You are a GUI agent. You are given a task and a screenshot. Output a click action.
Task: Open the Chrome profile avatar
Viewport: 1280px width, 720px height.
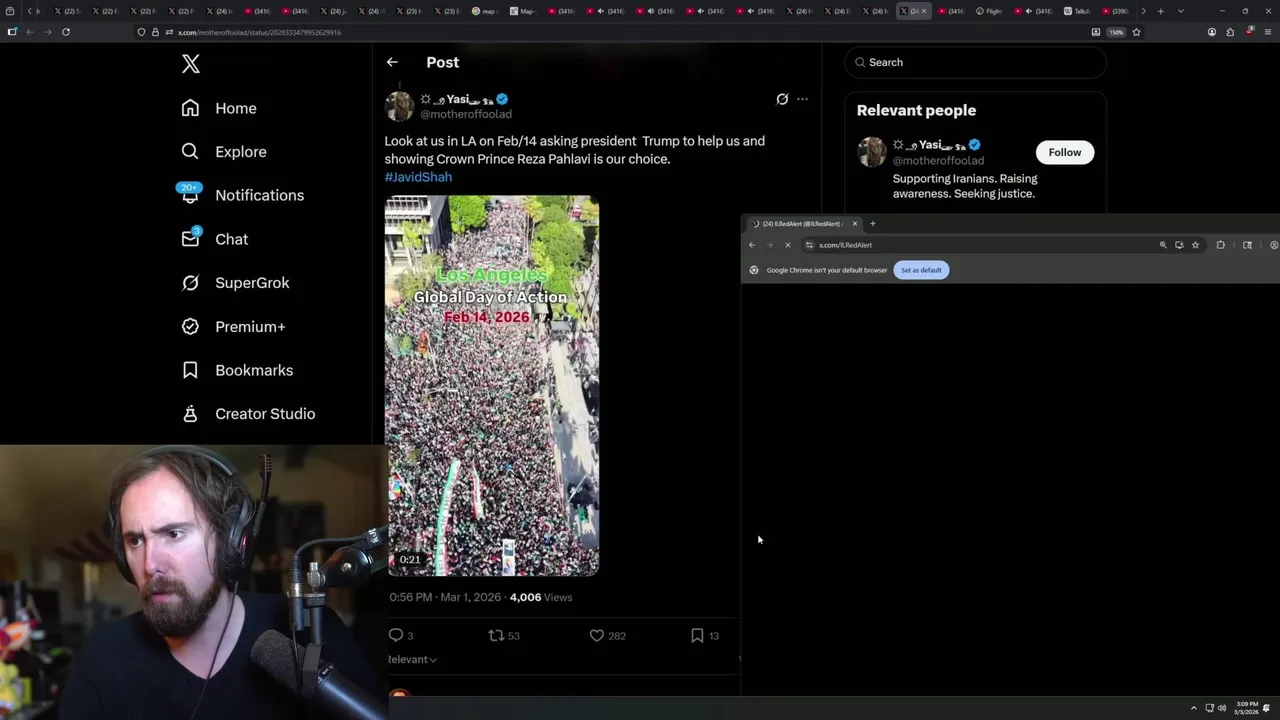[x=1273, y=245]
